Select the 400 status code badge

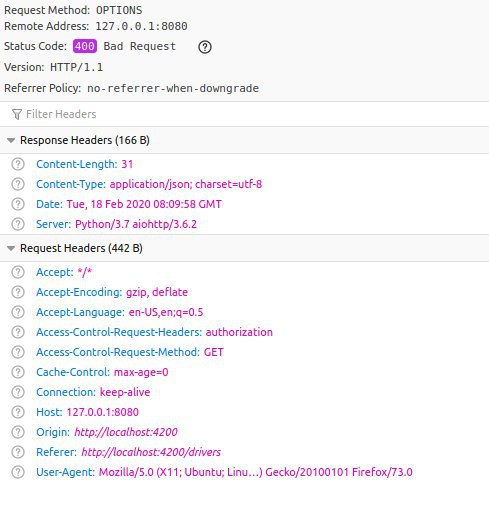coord(85,46)
